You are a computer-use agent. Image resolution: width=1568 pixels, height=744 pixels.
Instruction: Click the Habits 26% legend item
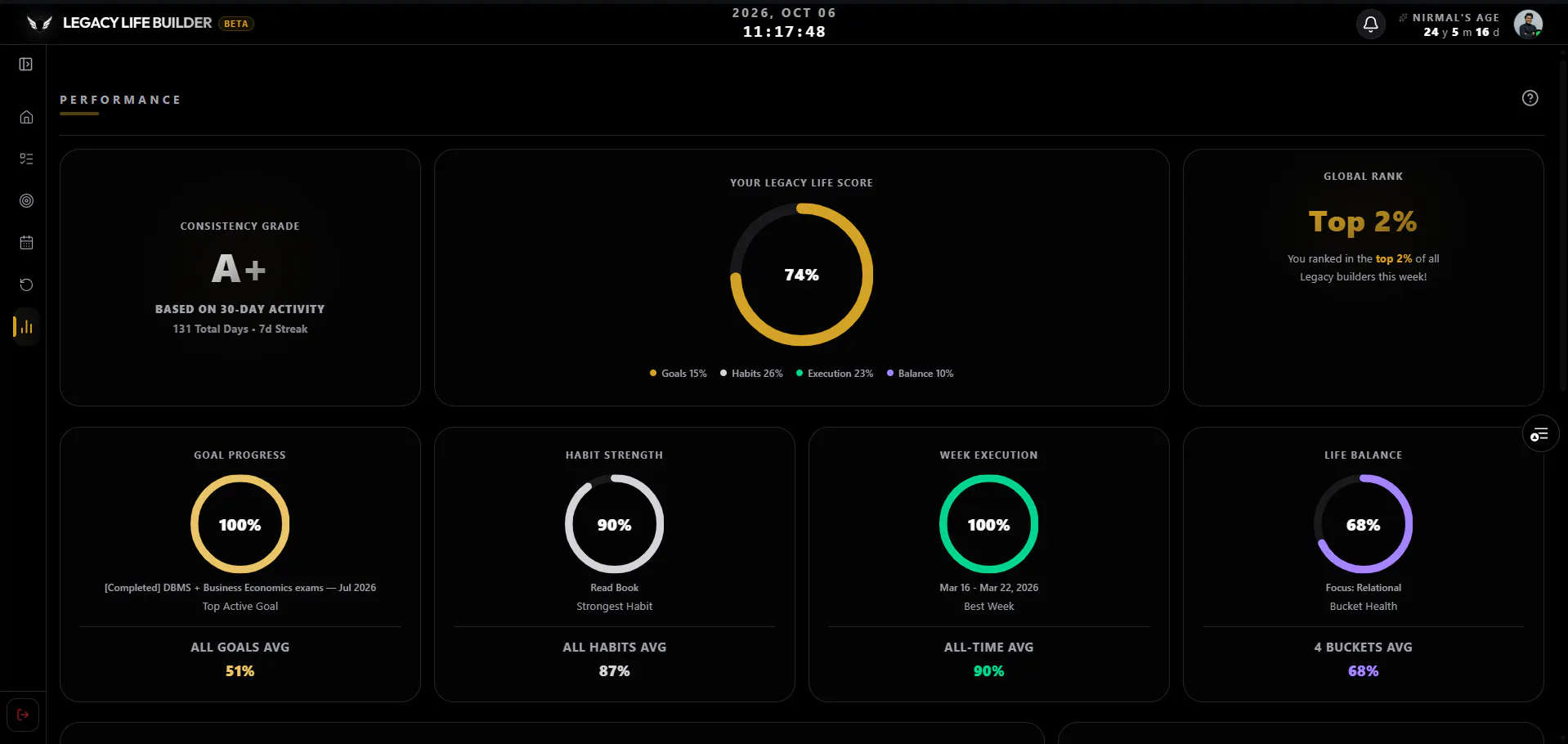point(751,374)
